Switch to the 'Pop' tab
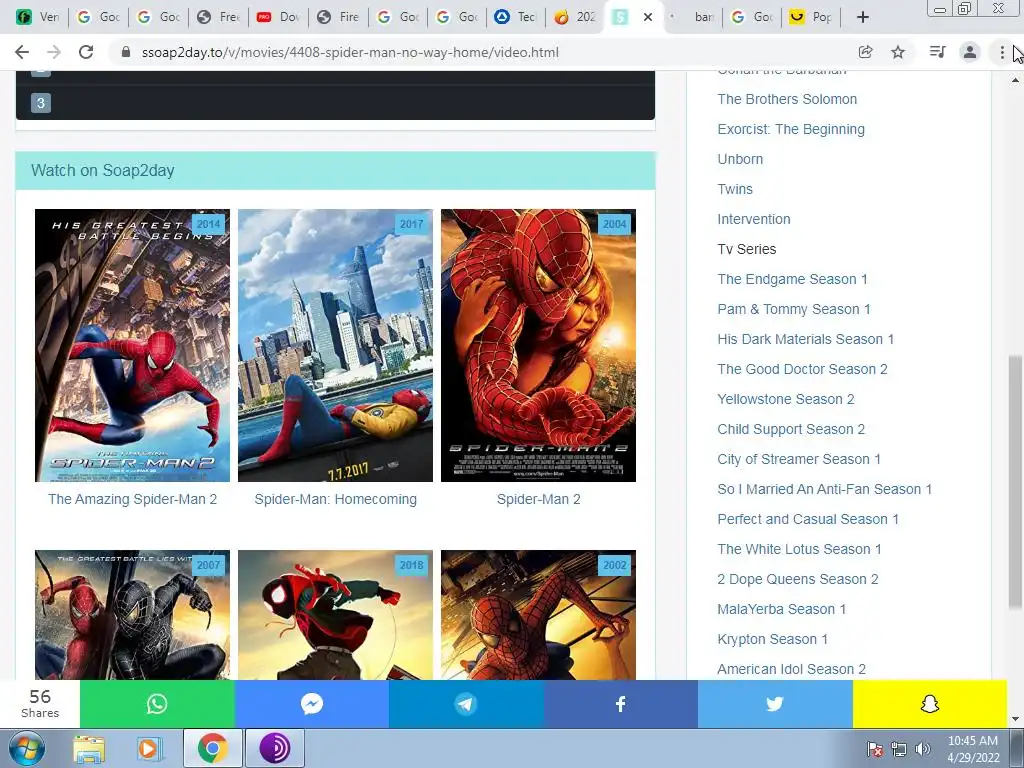This screenshot has width=1024, height=768. (810, 17)
